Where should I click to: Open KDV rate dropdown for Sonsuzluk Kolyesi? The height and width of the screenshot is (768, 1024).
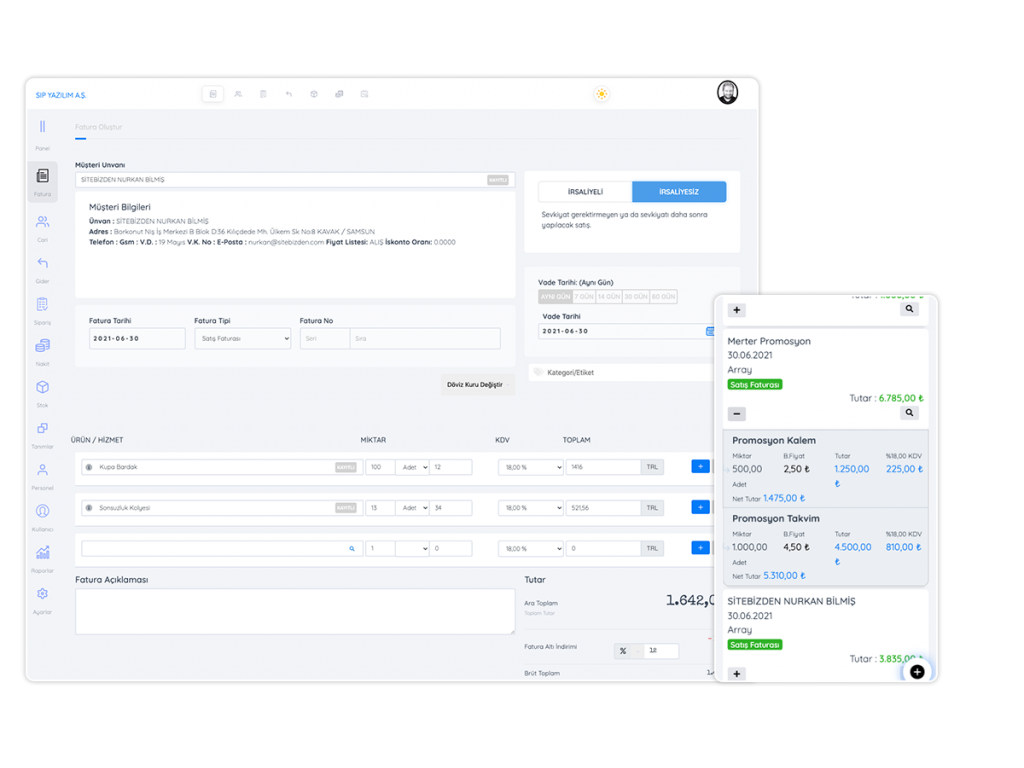pos(530,508)
